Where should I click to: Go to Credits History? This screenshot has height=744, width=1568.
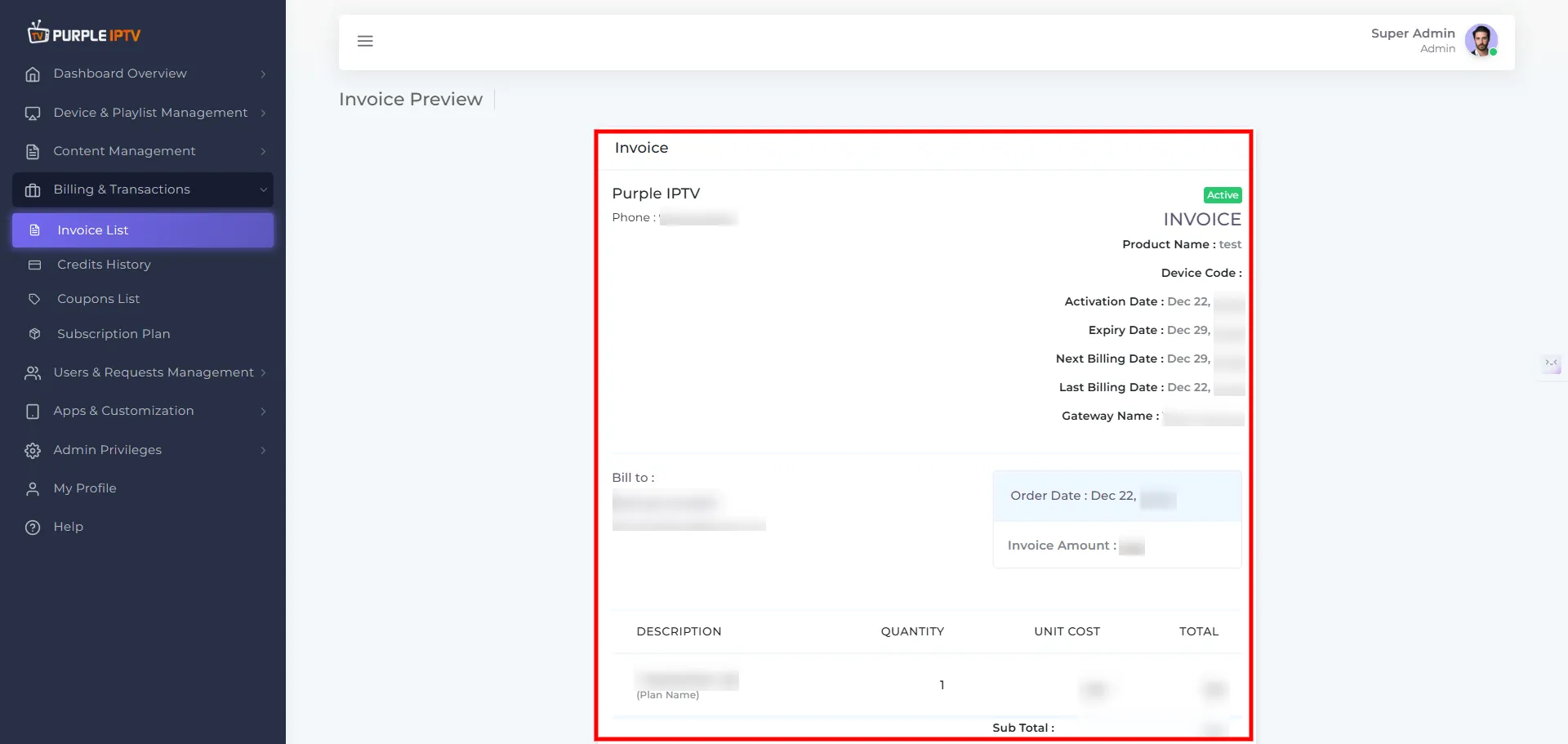pyautogui.click(x=143, y=265)
